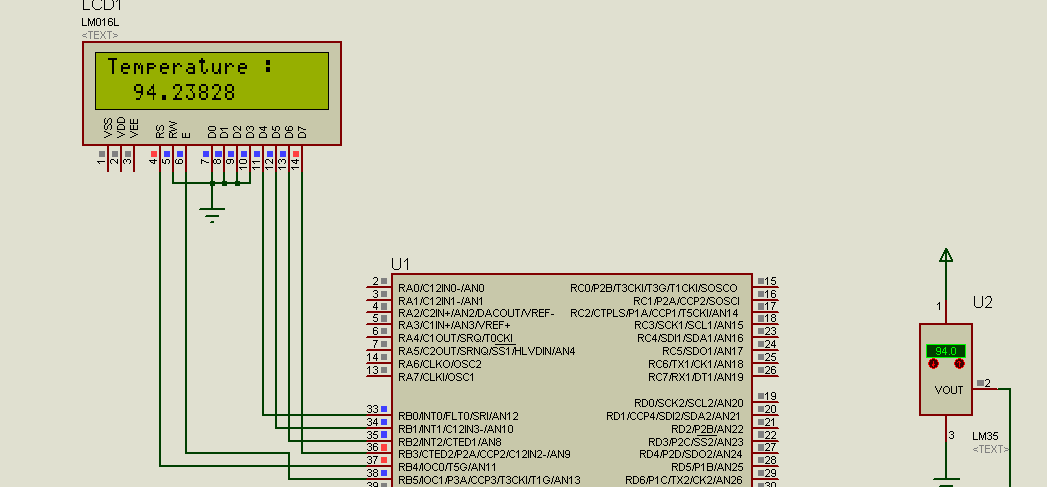Select the power terminal arrow above U2

point(946,255)
